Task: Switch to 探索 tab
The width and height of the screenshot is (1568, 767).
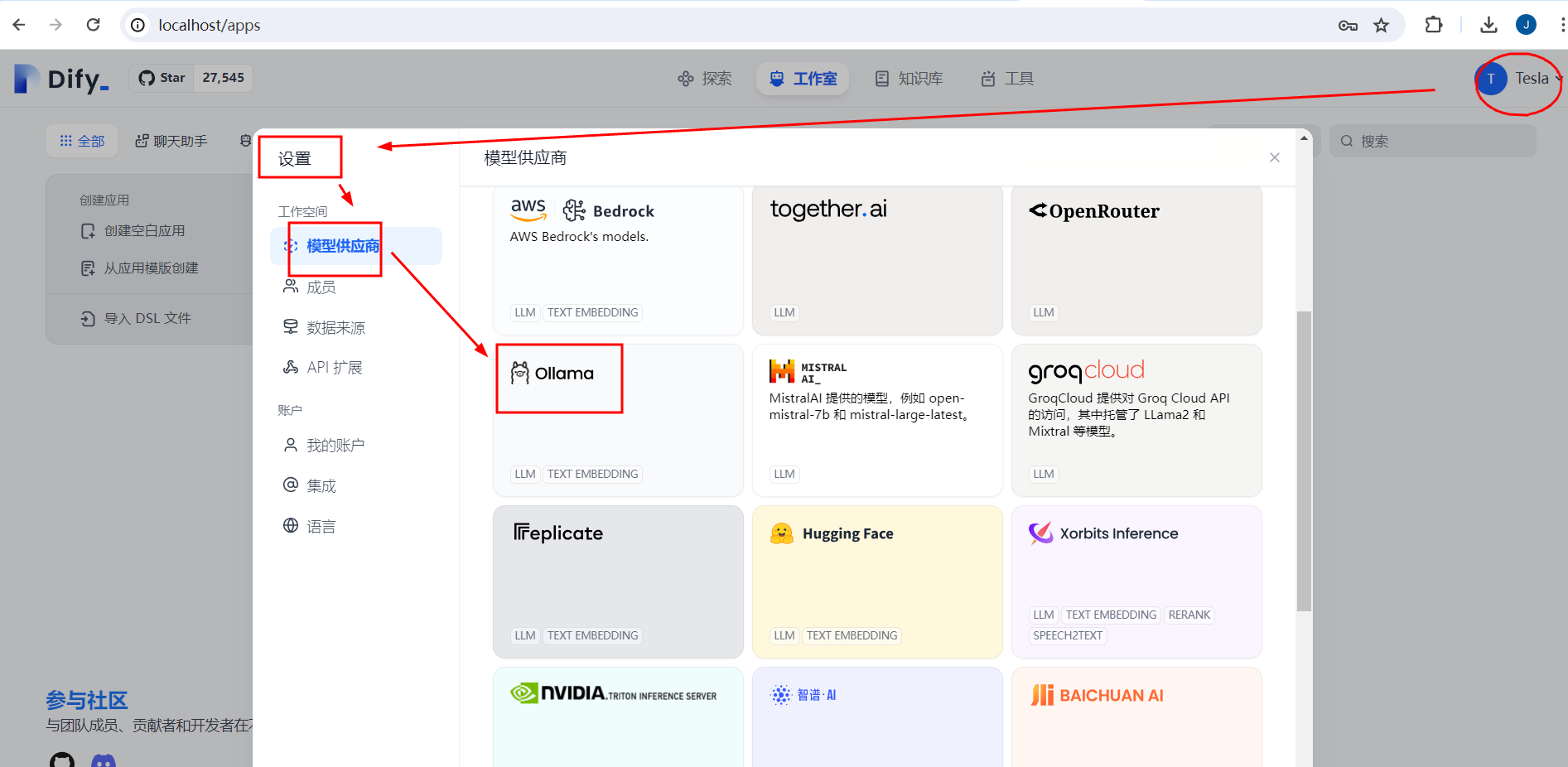Action: coord(705,79)
